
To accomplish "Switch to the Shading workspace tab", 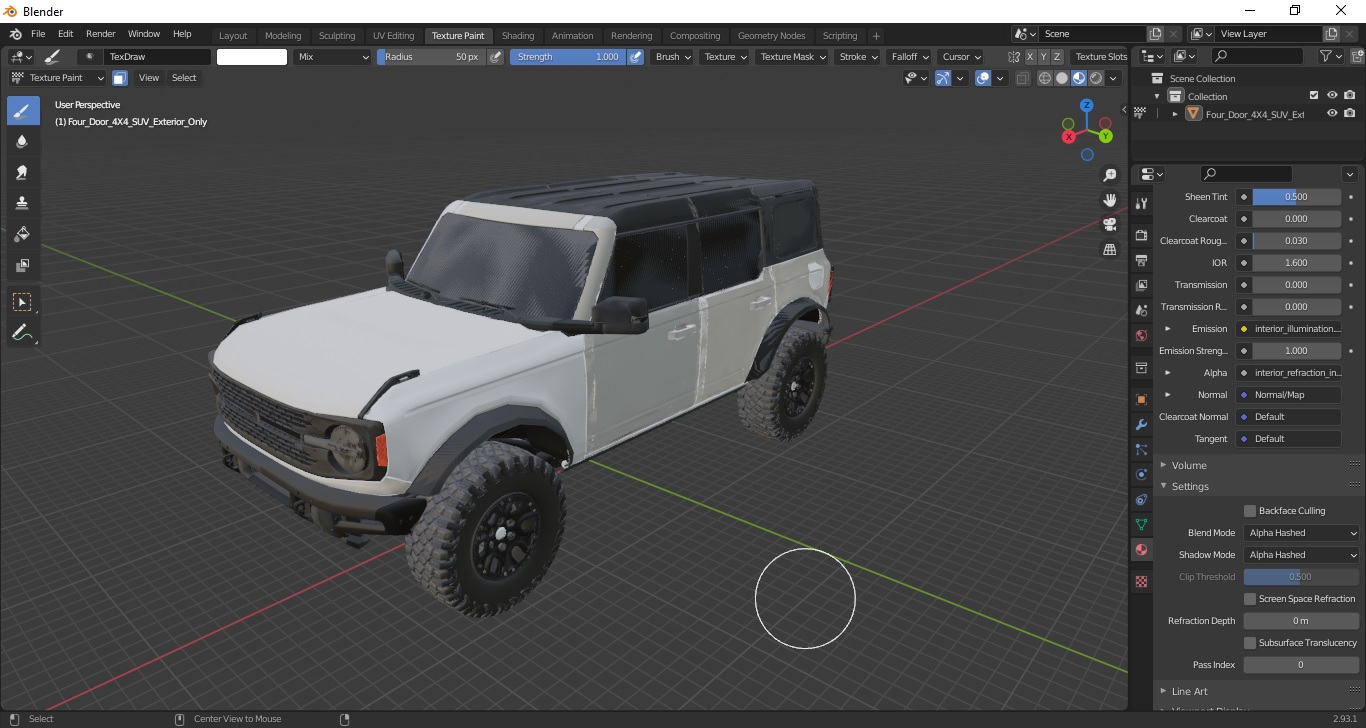I will click(518, 36).
